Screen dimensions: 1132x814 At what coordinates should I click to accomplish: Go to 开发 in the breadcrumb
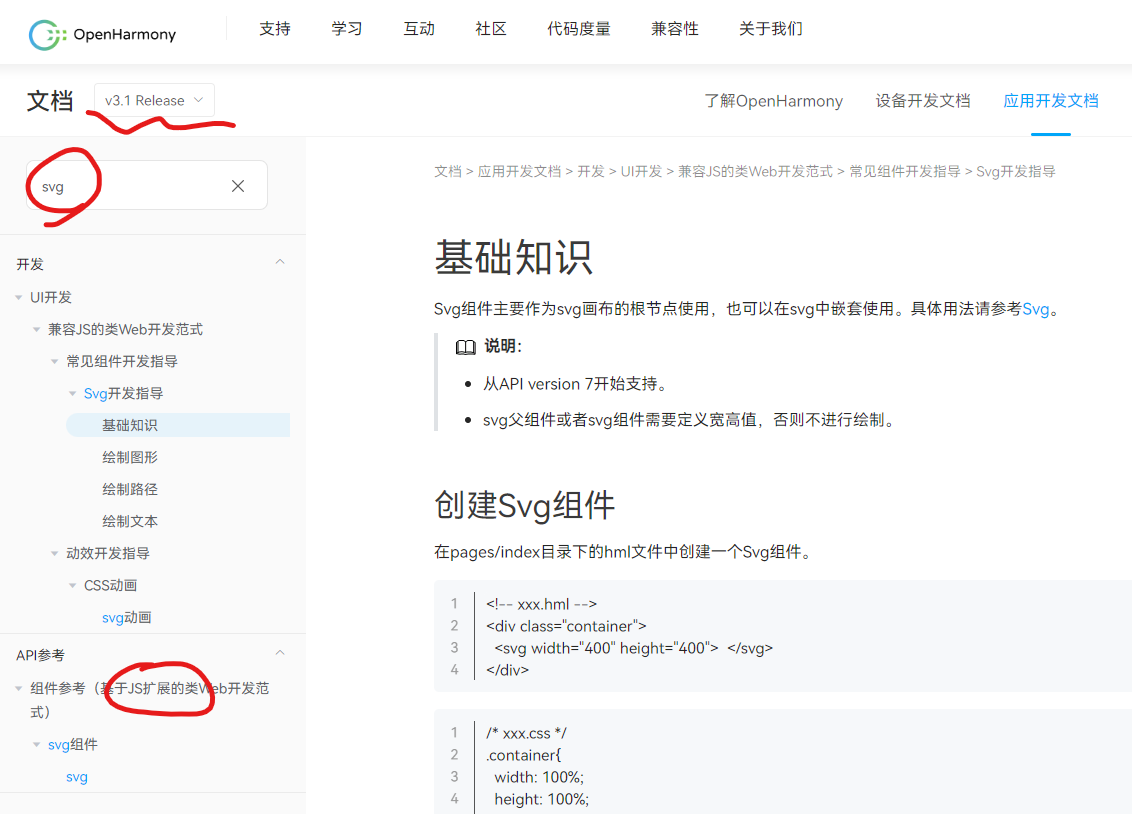591,172
